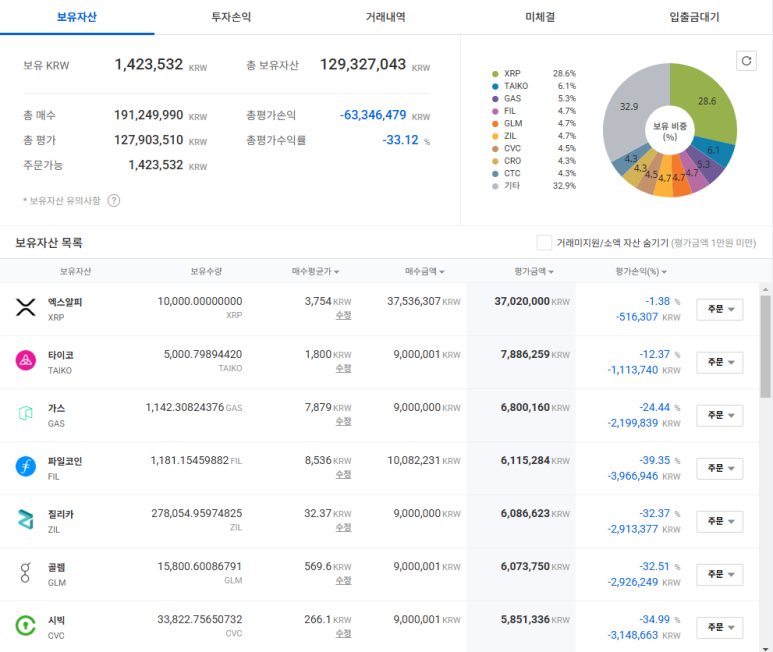Click the blue Filecoin logo

26,466
